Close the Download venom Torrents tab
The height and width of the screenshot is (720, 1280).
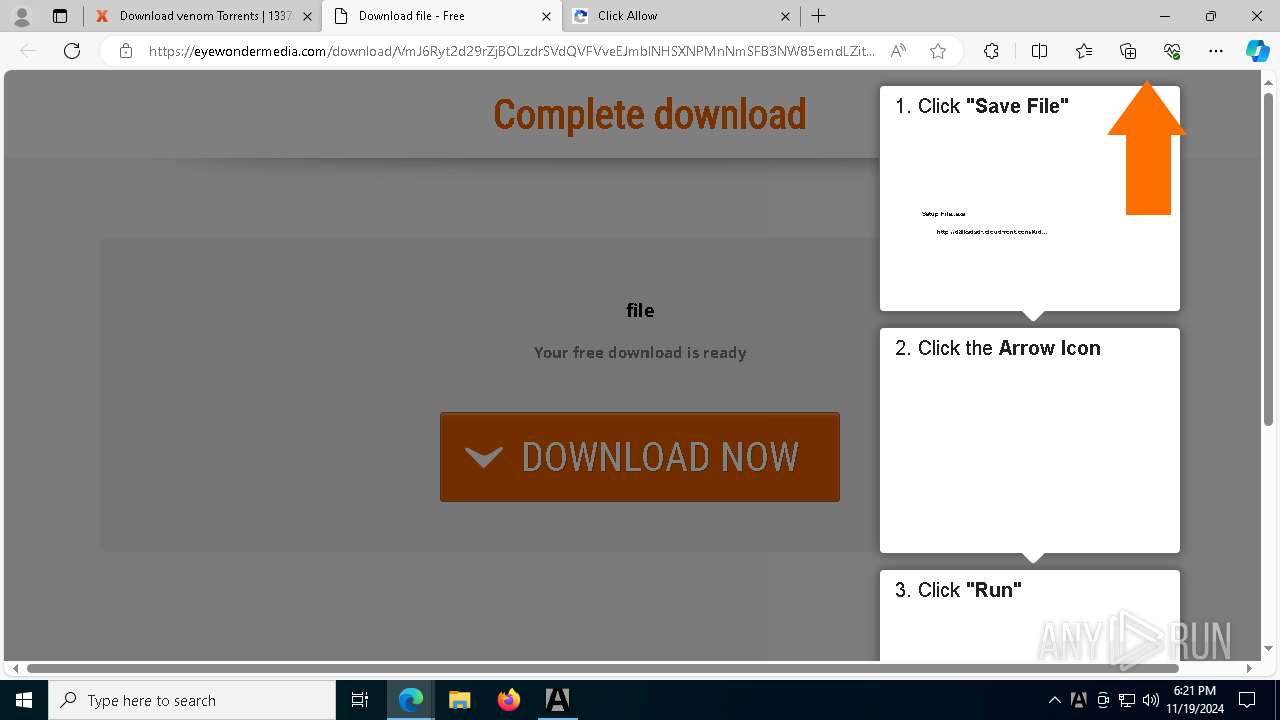click(x=307, y=16)
